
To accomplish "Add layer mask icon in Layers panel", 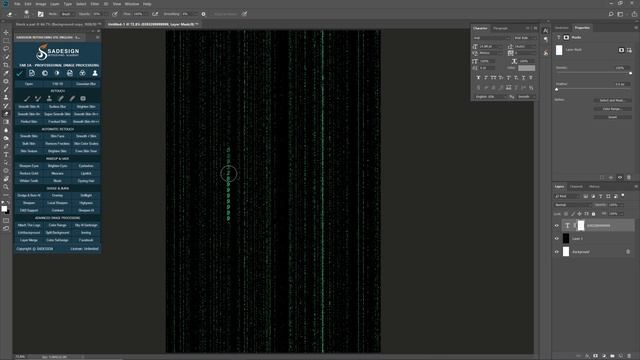I will 595,356.
